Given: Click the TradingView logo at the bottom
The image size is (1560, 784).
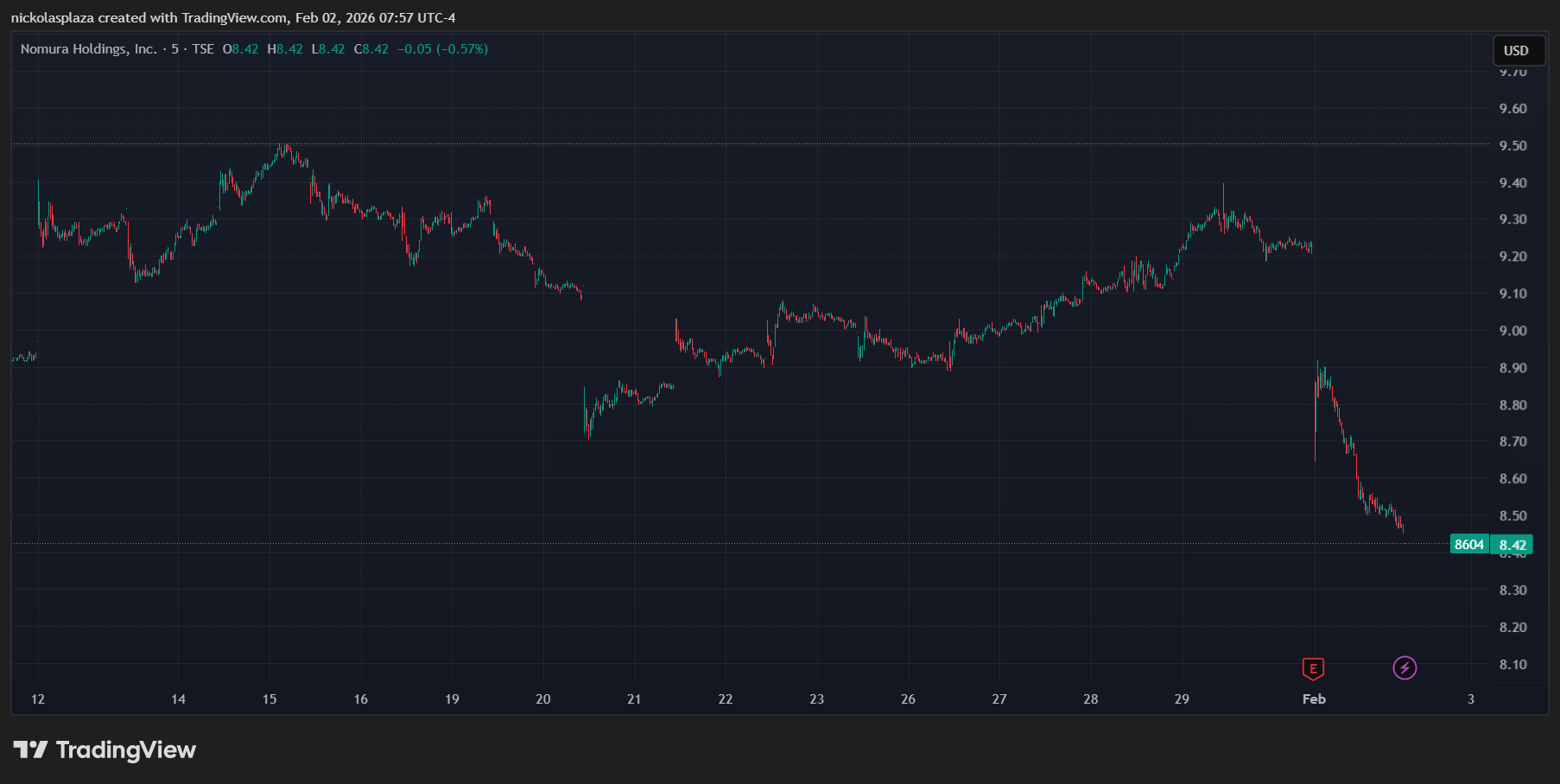Looking at the screenshot, I should [x=105, y=749].
